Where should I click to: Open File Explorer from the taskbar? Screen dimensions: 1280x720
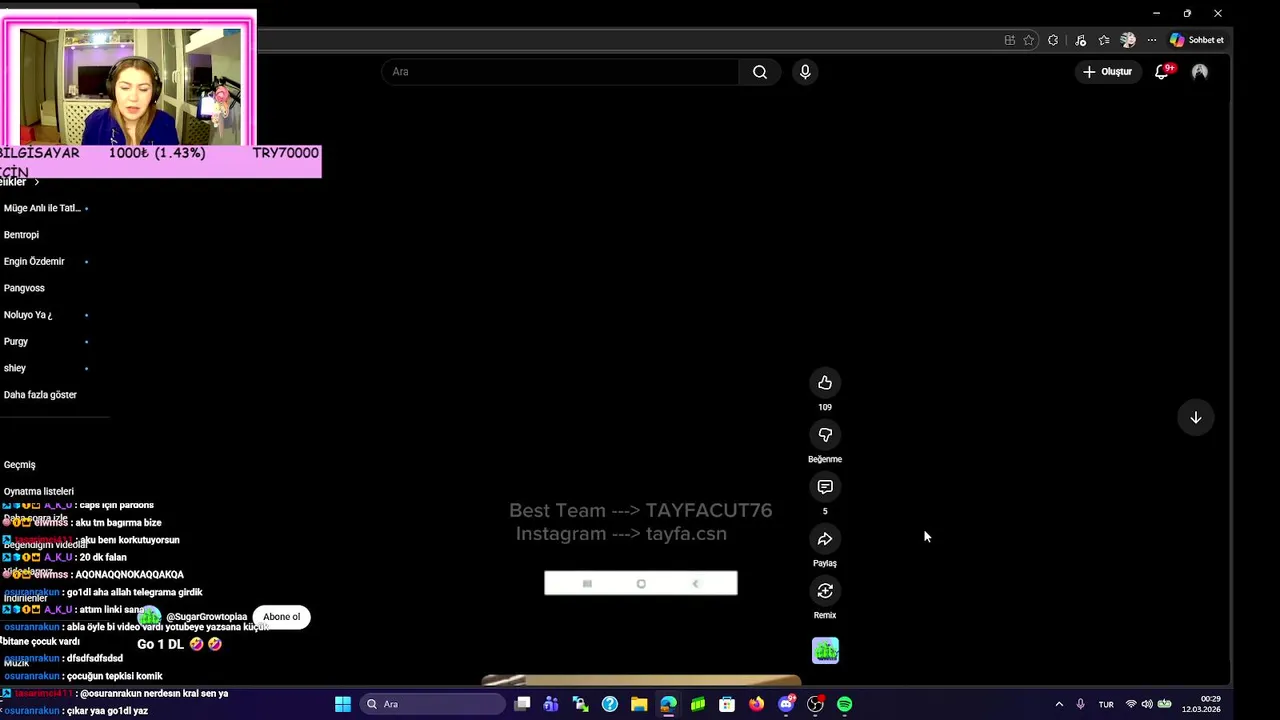pos(639,704)
